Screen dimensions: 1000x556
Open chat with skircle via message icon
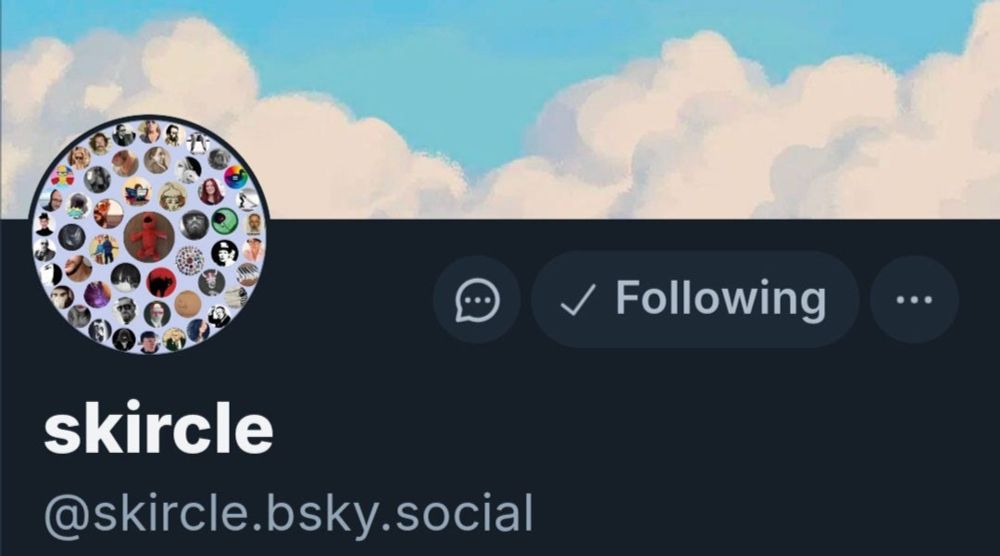point(477,300)
